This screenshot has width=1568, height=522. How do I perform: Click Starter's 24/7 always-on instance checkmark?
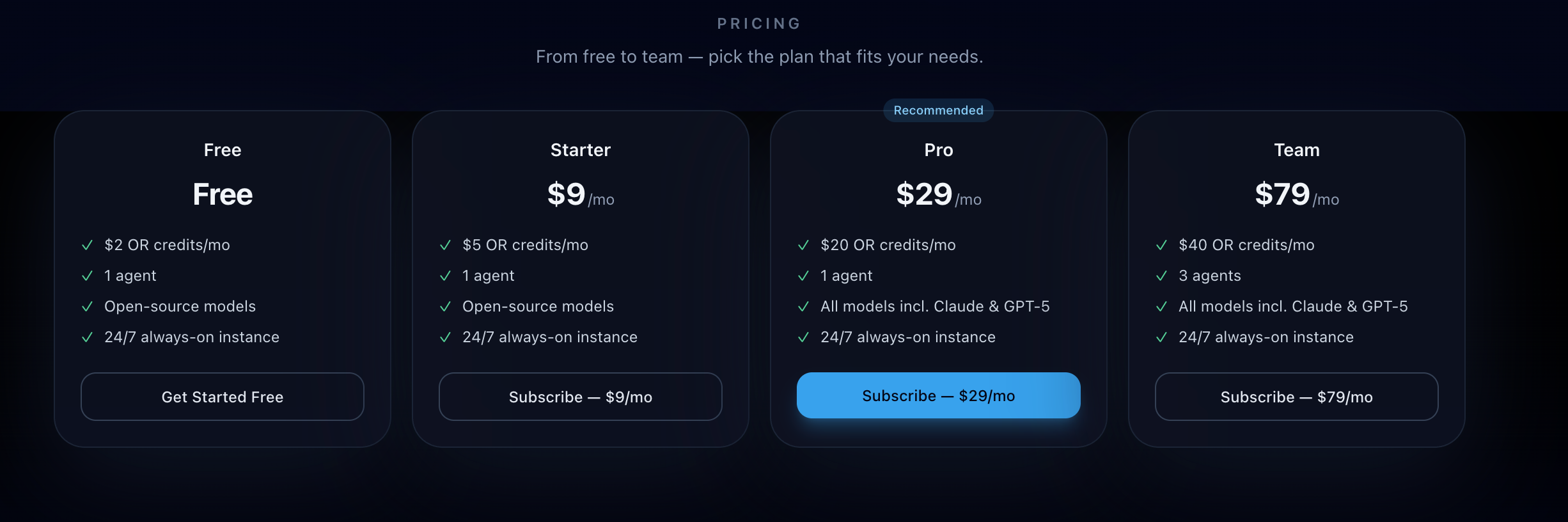446,337
